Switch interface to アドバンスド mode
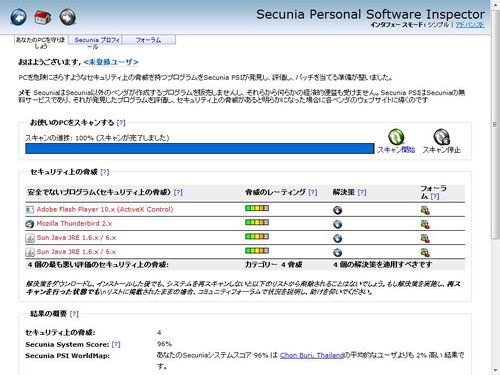Viewport: 500px width, 375px height. tap(470, 25)
